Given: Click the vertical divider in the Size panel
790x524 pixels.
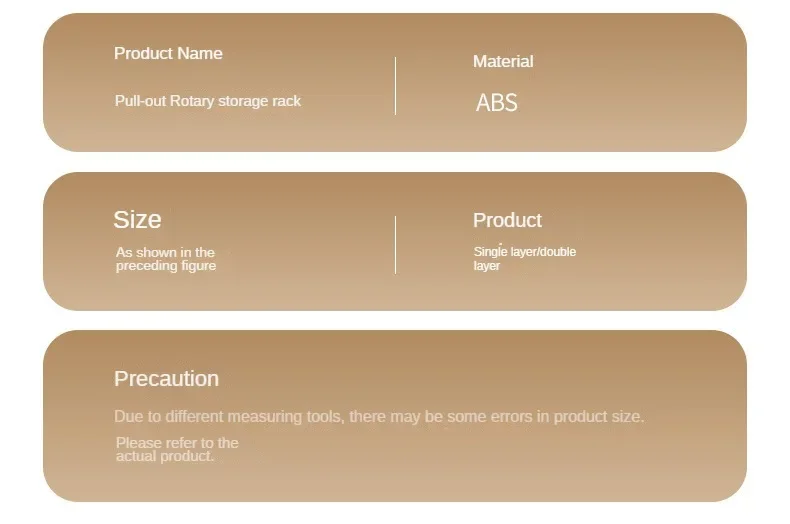Looking at the screenshot, I should point(396,245).
